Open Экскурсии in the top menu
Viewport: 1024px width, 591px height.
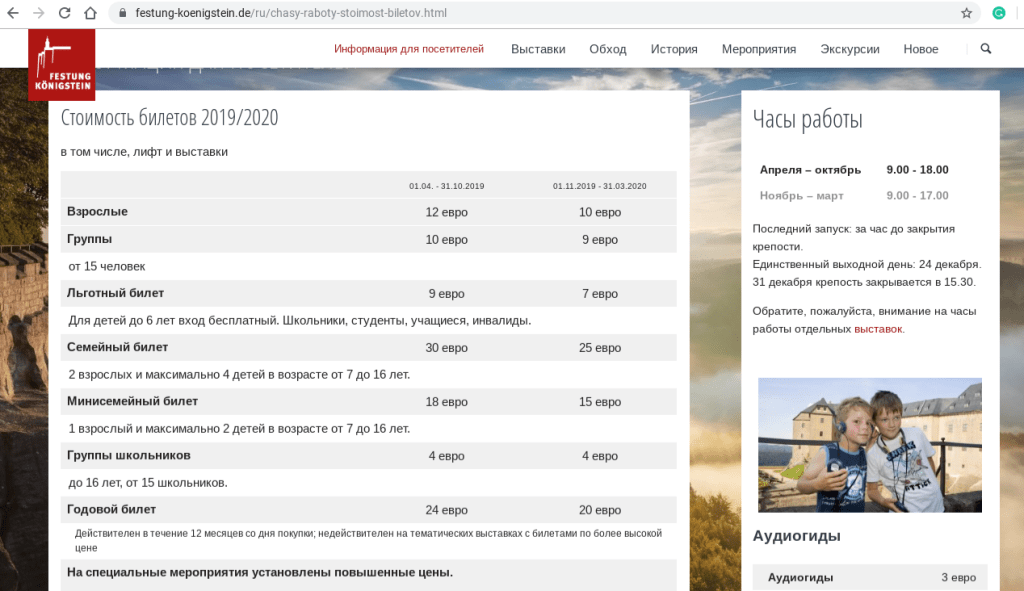[849, 49]
